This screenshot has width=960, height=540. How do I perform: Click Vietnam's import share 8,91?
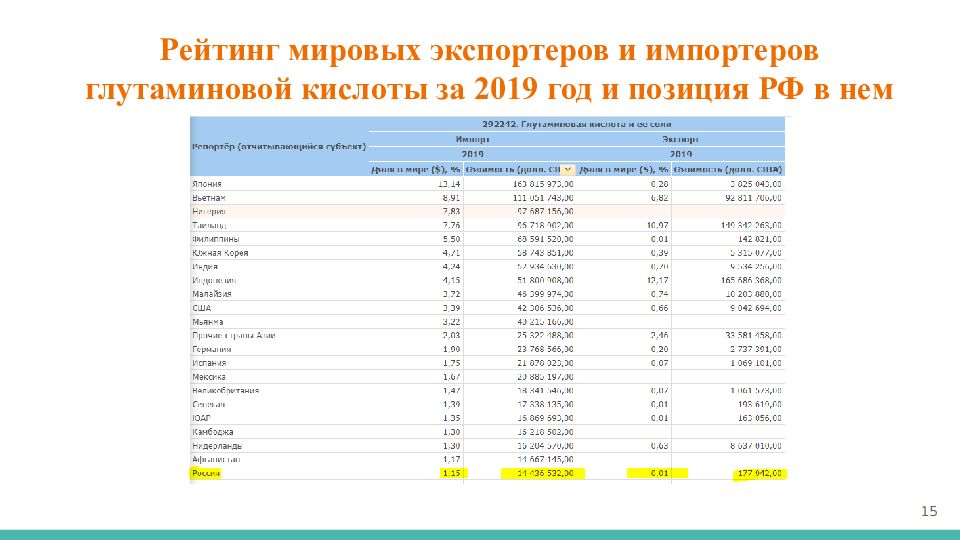coord(451,198)
